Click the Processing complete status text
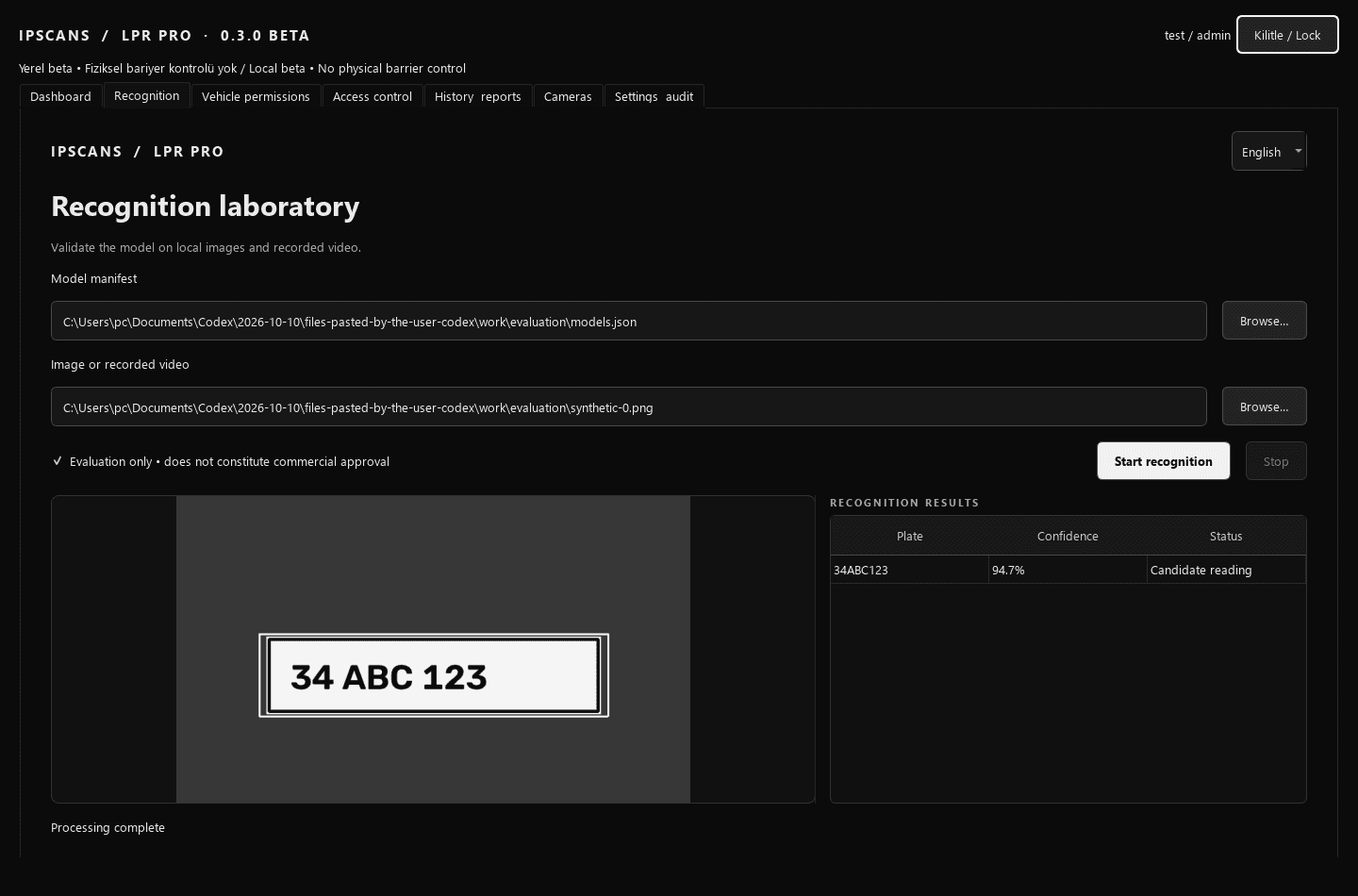The height and width of the screenshot is (896, 1358). (x=108, y=827)
